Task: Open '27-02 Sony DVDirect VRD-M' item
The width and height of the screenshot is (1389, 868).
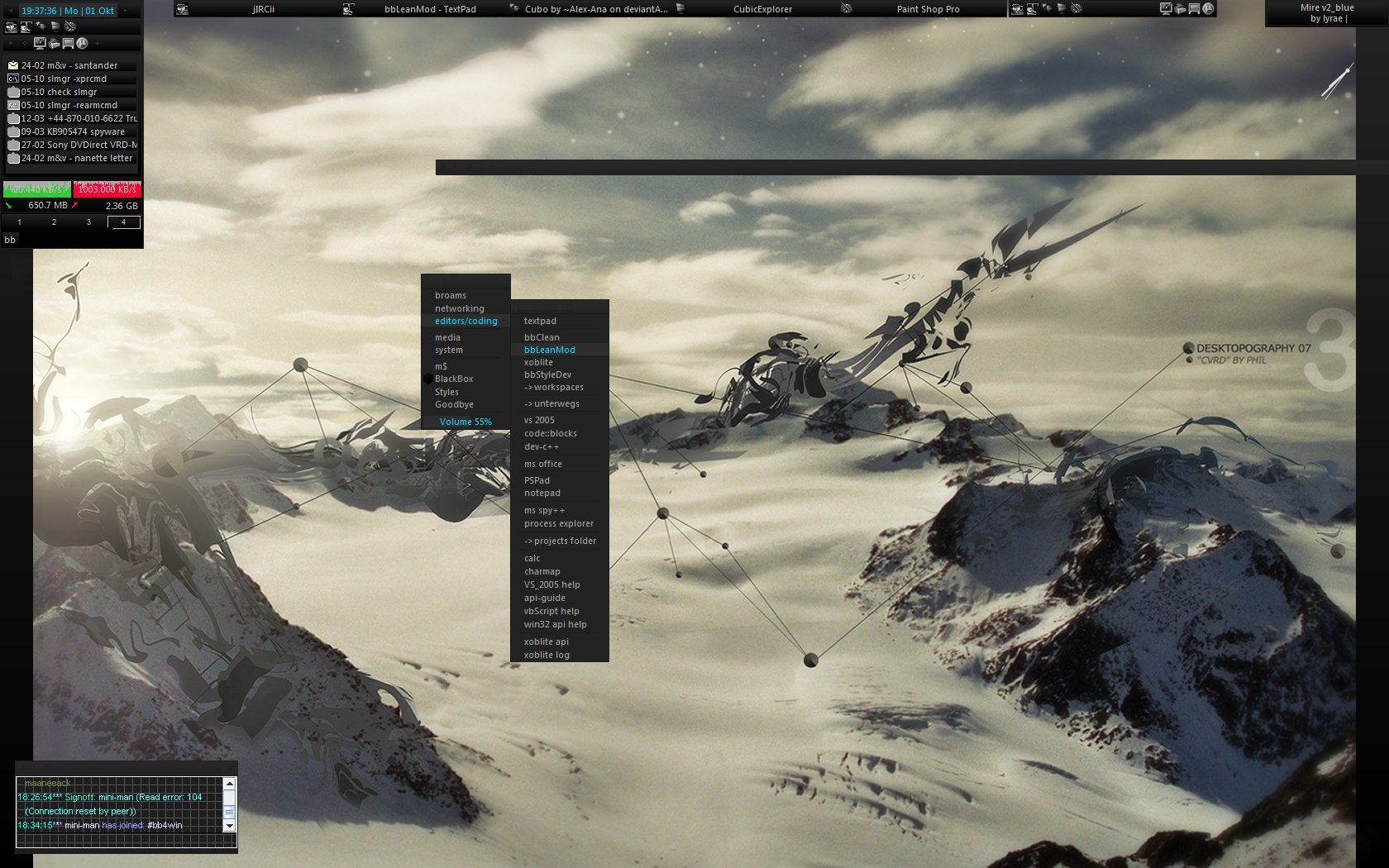Action: 72,145
